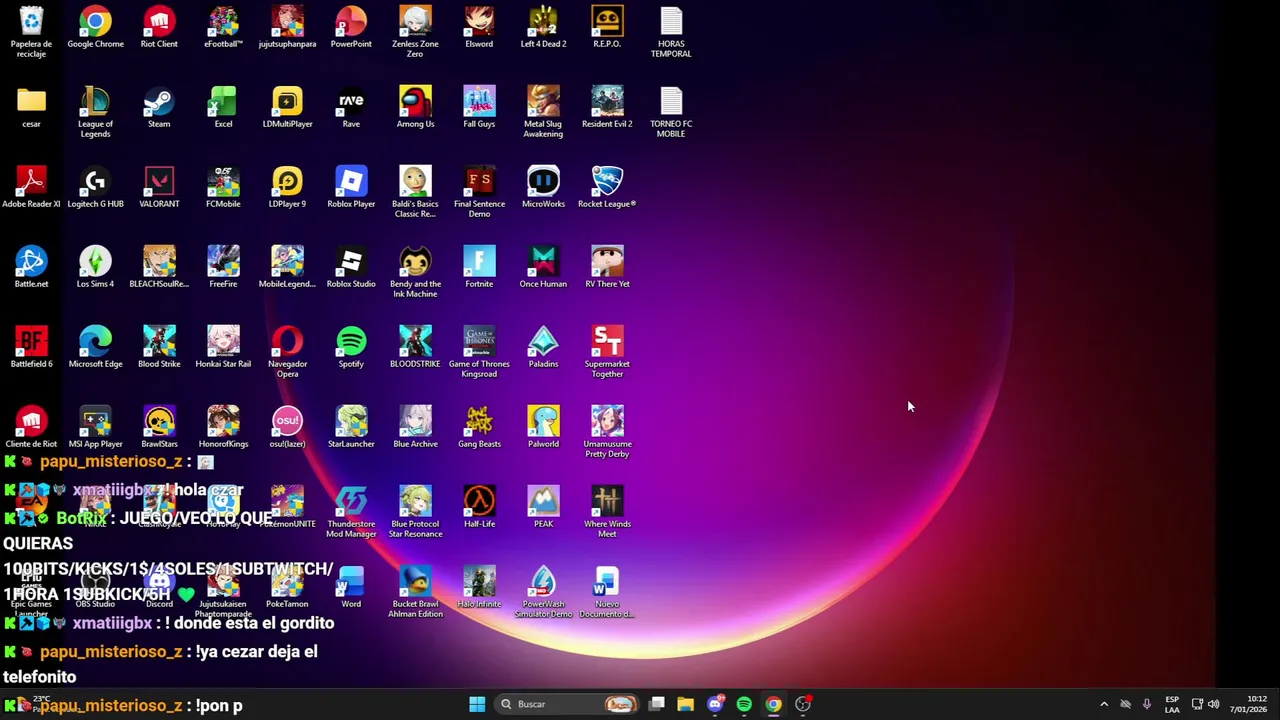The height and width of the screenshot is (720, 1280).
Task: Select the Roblox Player shortcut
Action: (351, 187)
